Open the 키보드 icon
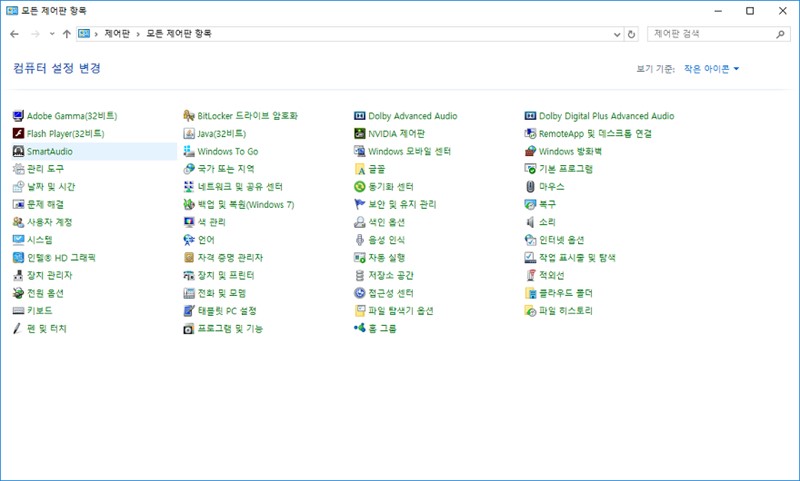 click(18, 311)
